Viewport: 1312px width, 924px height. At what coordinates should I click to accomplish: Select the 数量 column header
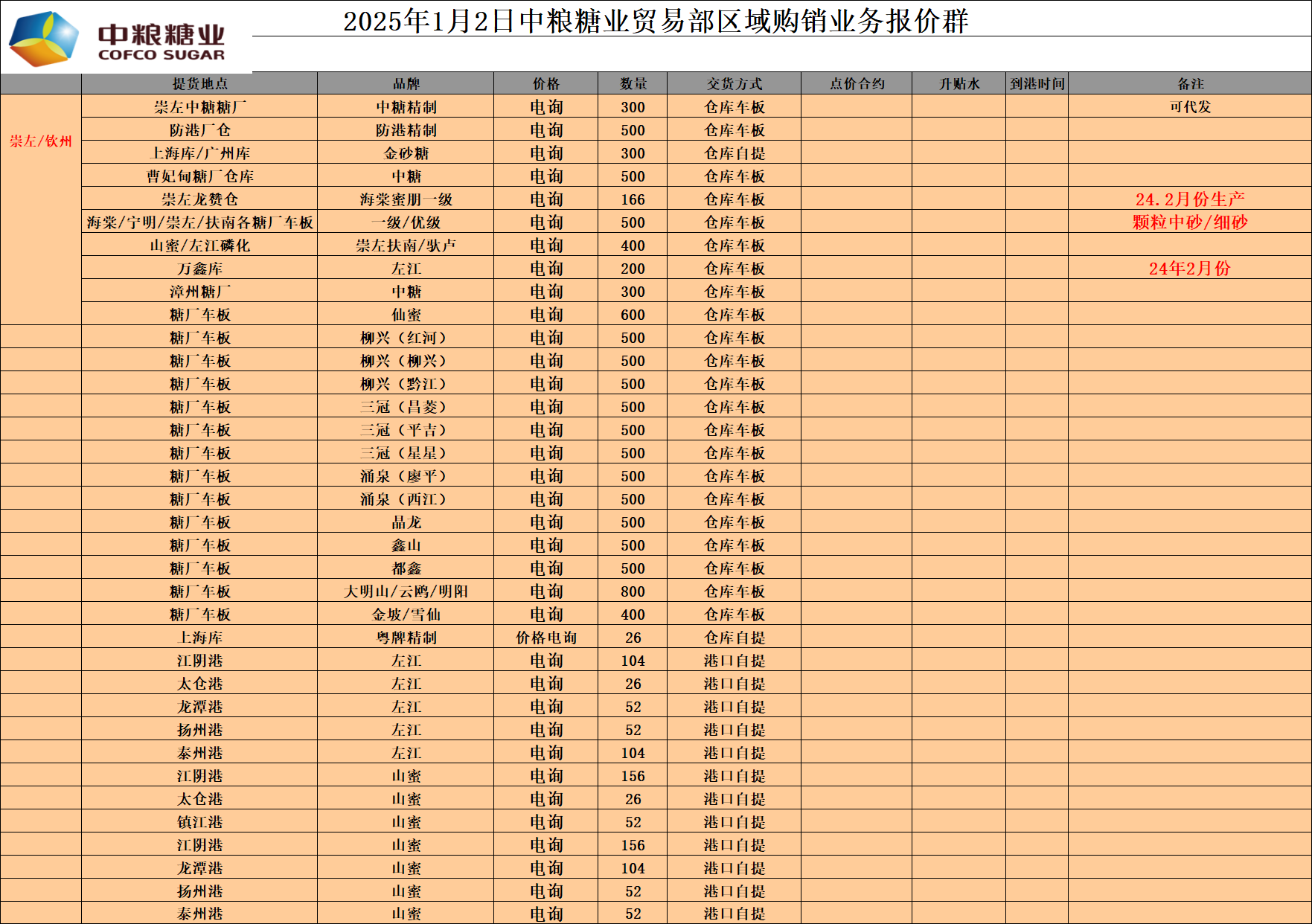(633, 84)
